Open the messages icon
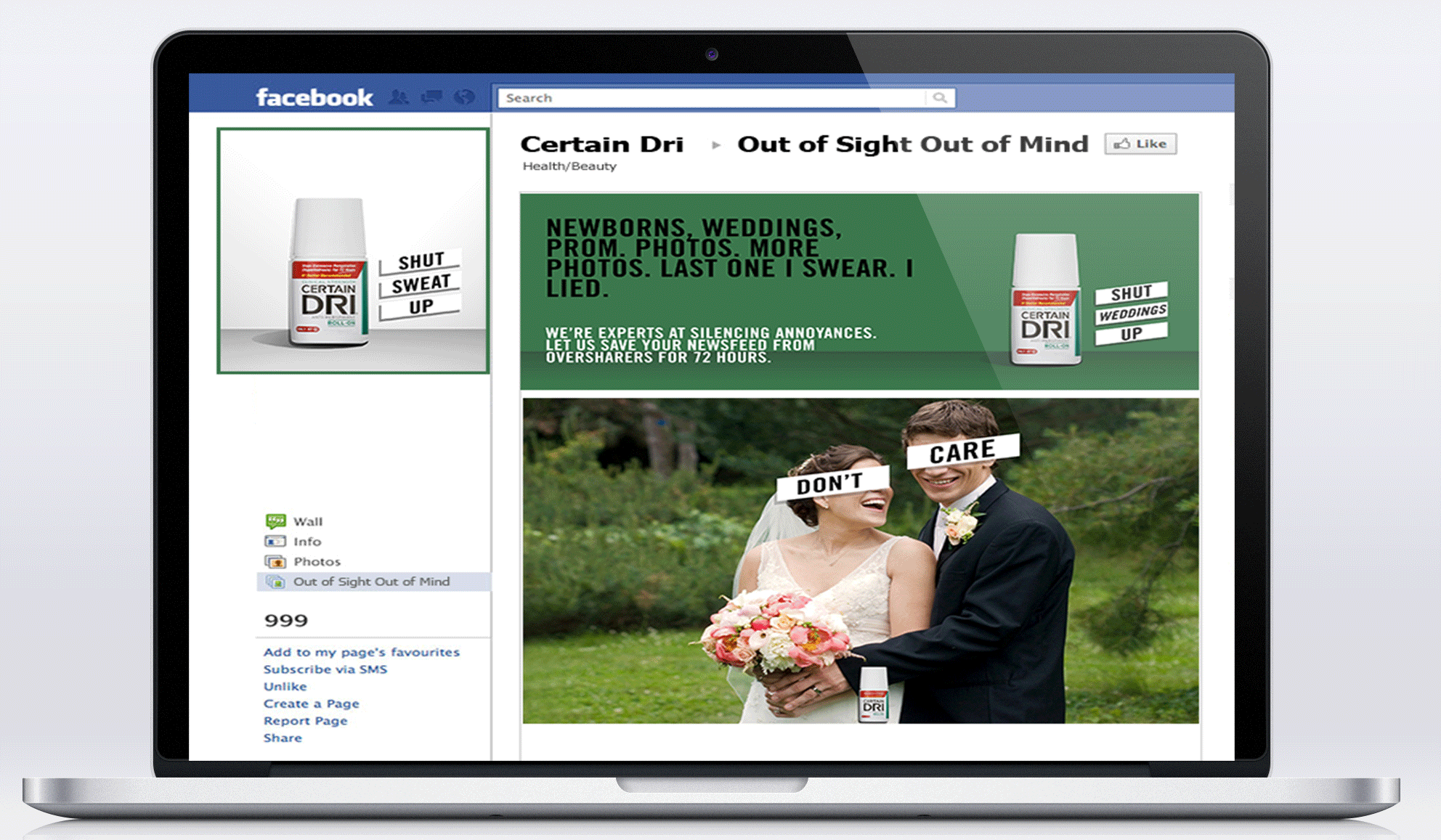 coord(433,96)
